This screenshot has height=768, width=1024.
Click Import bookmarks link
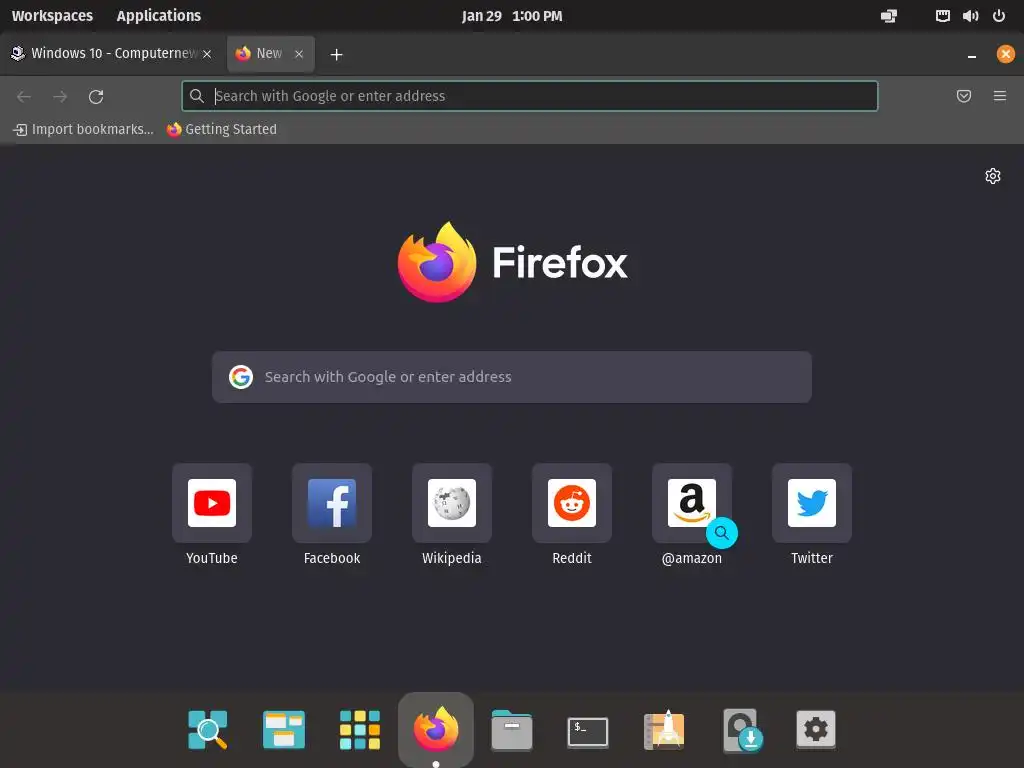84,129
